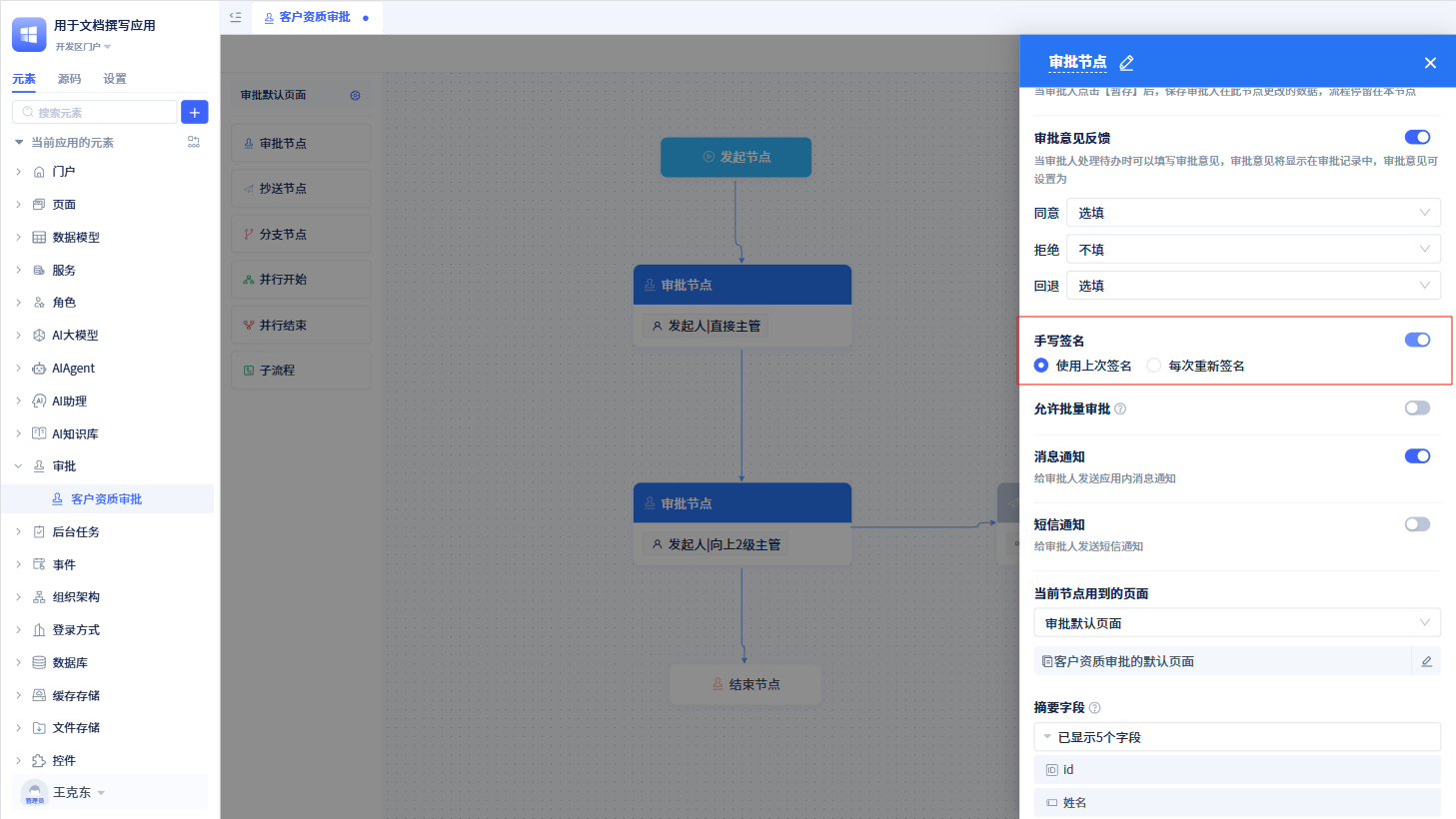Edit the 客户资质审批的默认页面 entry
Image resolution: width=1456 pixels, height=819 pixels.
(x=1426, y=661)
